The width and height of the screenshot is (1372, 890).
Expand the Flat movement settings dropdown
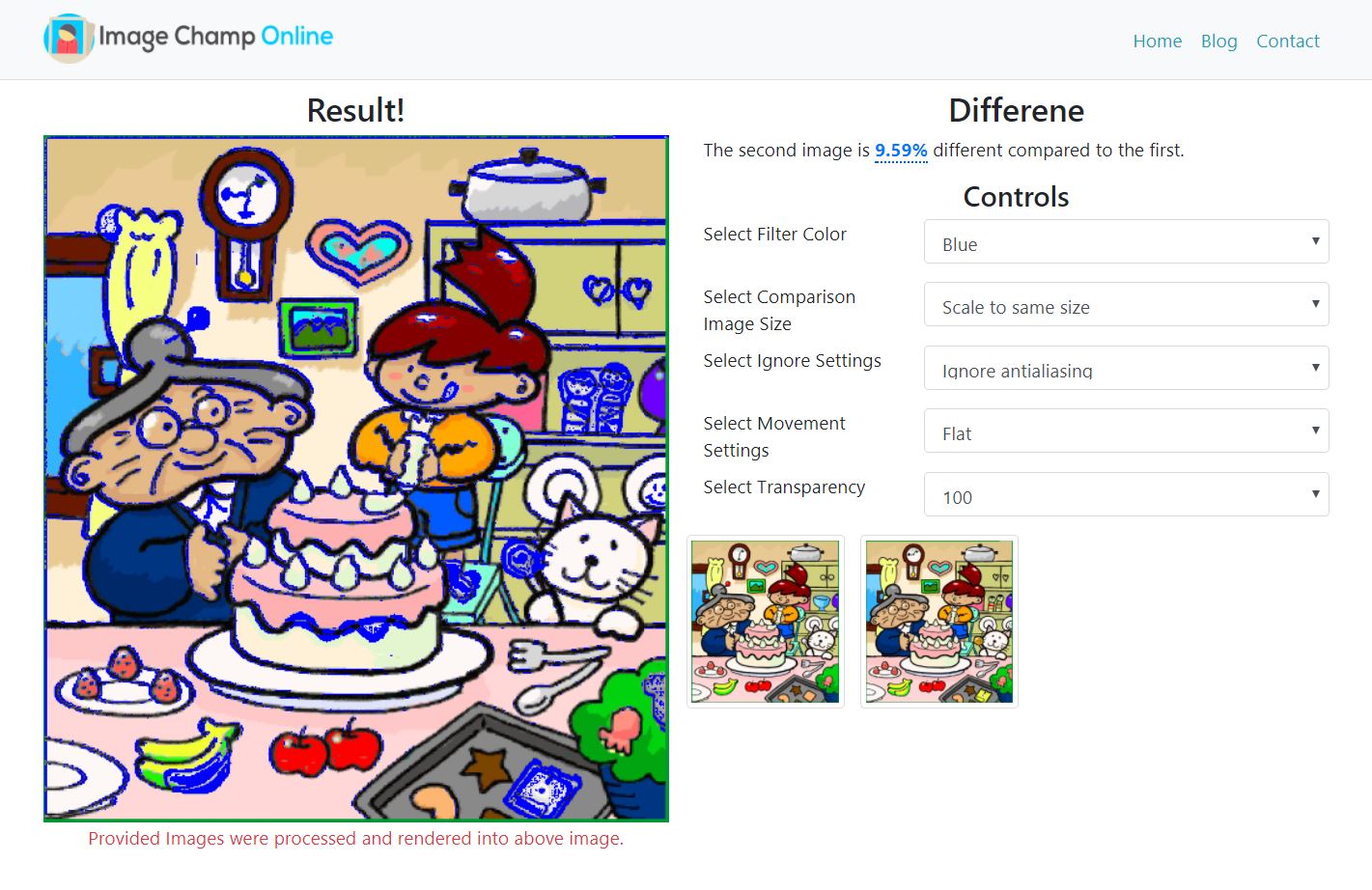pos(1126,431)
